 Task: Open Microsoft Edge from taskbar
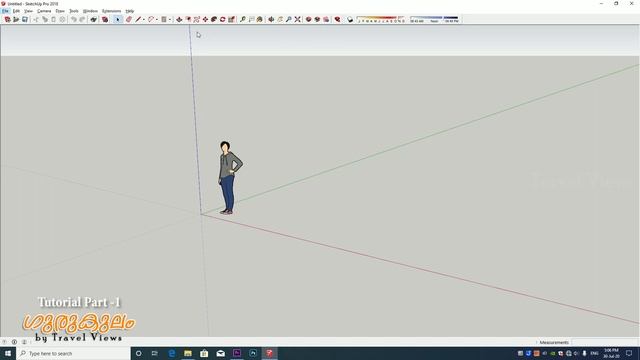[171, 353]
